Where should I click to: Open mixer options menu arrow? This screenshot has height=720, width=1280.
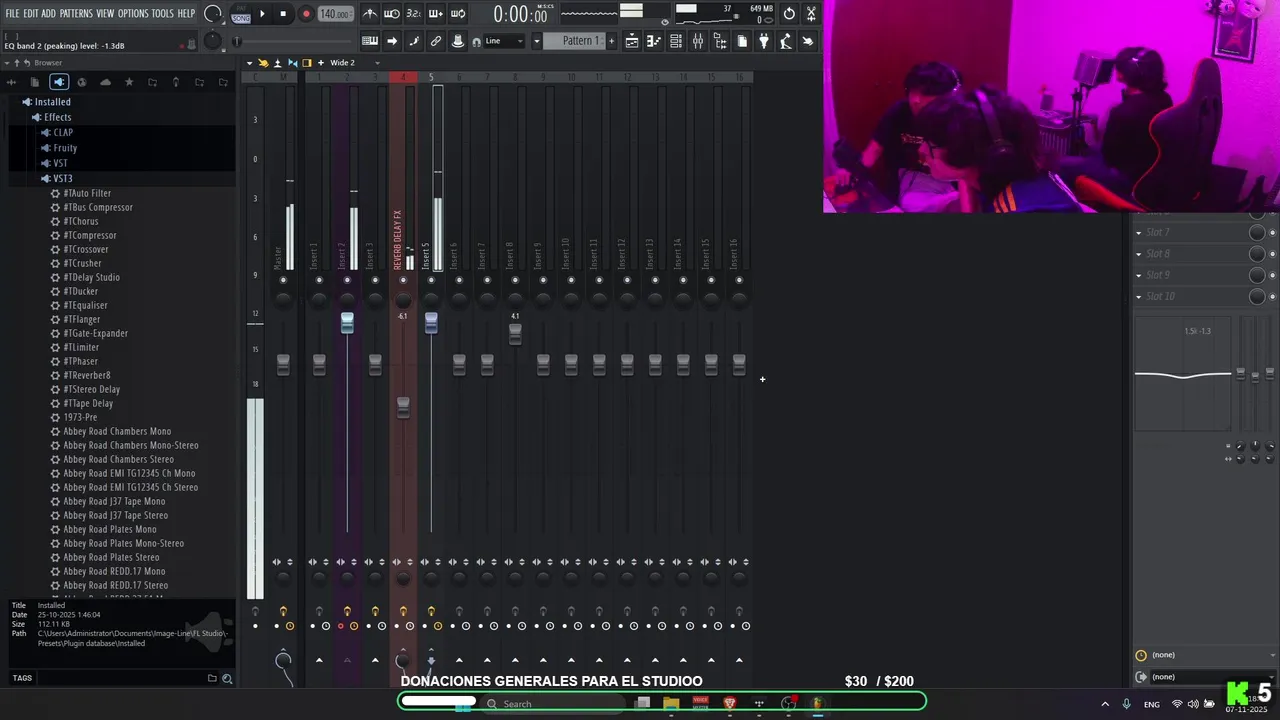(250, 63)
